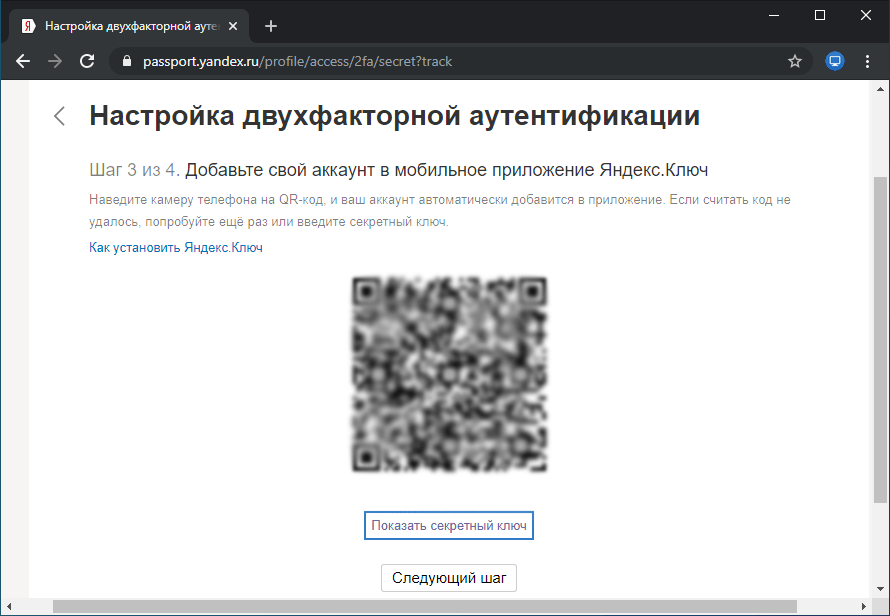The image size is (890, 616).
Task: Open the Как установить Яндекс.Ключ link
Action: [176, 248]
